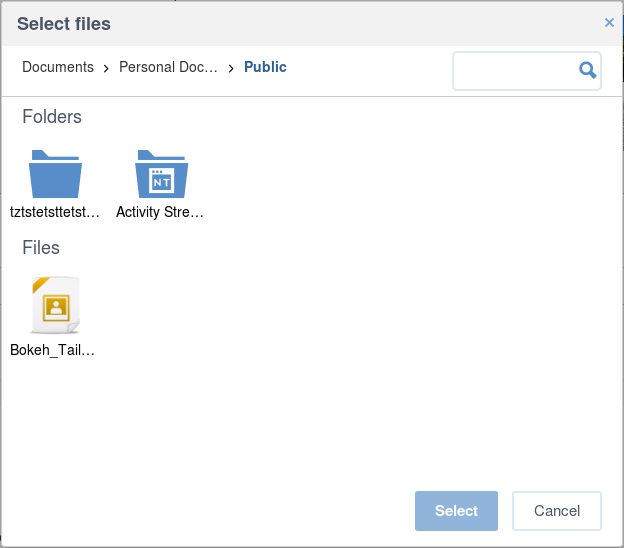Go to the Documents breadcrumb
This screenshot has height=548, width=624.
pos(58,67)
